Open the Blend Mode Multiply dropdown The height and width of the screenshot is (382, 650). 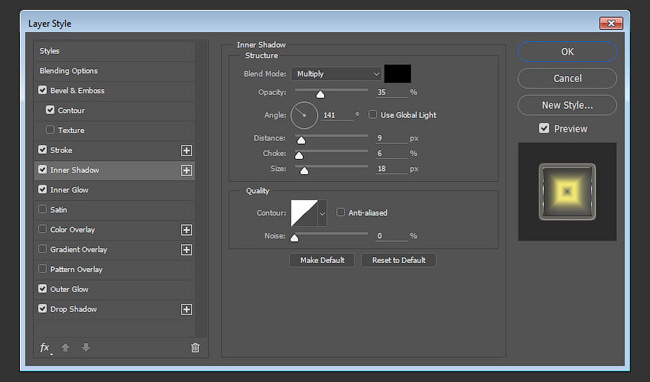click(336, 74)
